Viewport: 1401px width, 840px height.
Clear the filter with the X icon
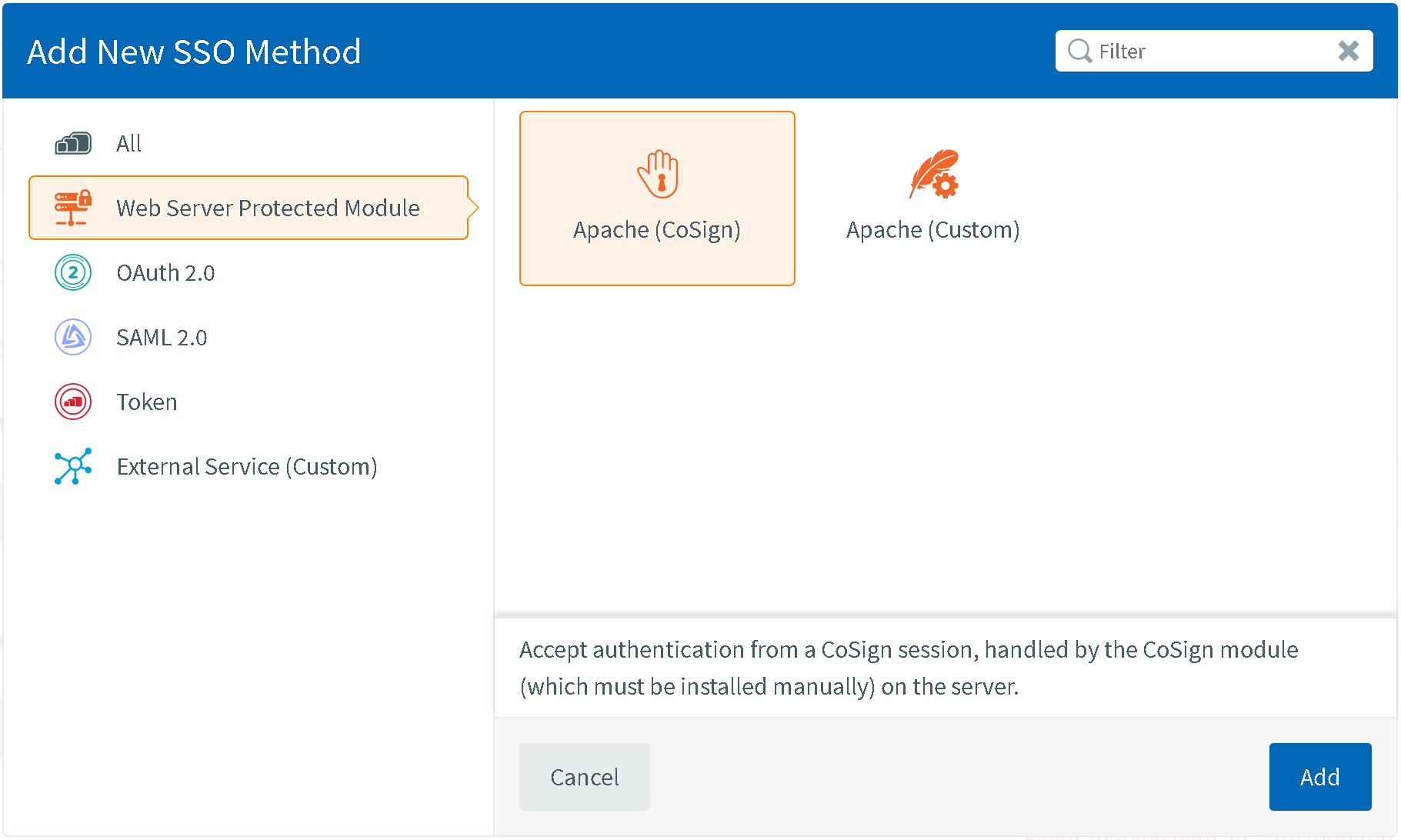(x=1348, y=51)
